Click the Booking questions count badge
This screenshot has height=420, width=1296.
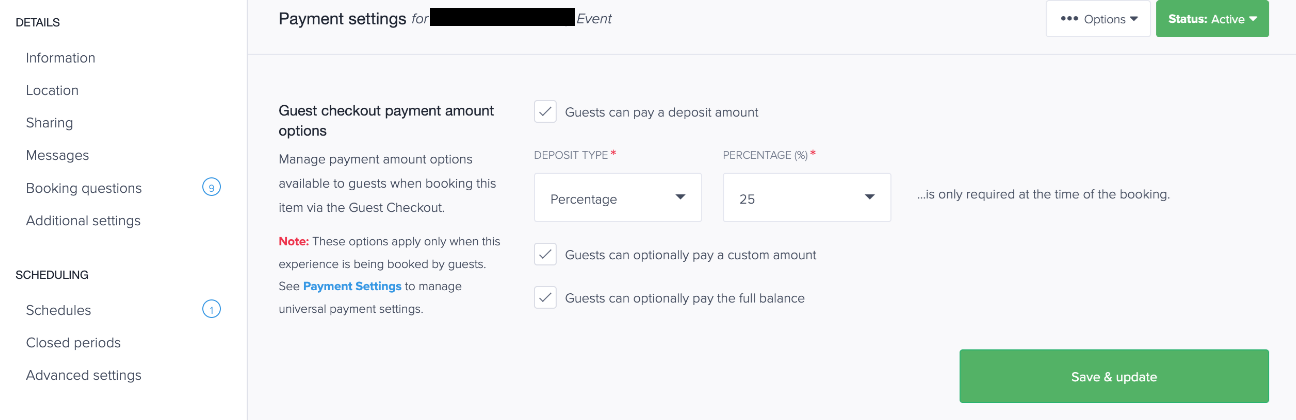coord(211,188)
